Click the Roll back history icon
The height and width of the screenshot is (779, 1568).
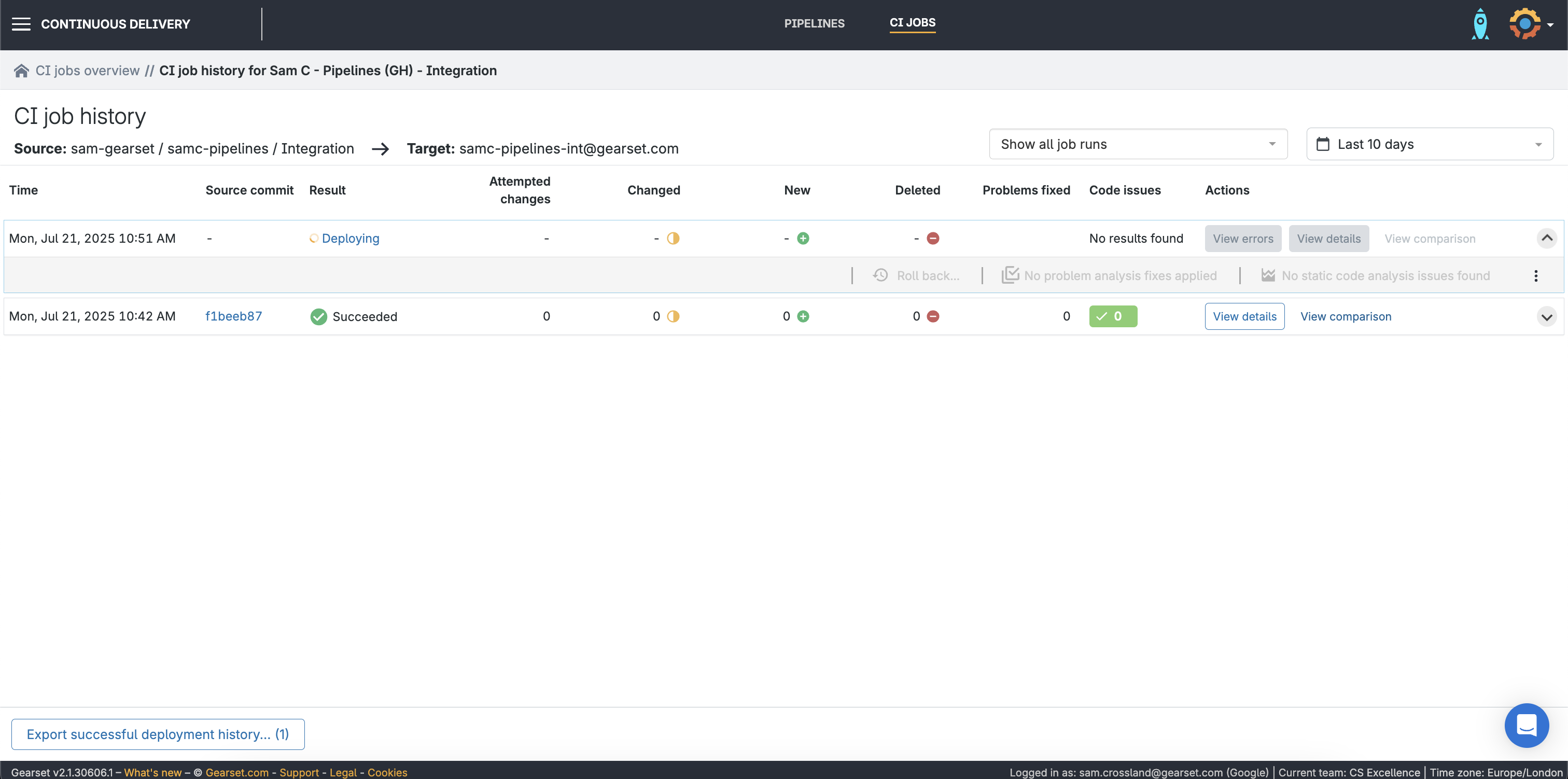click(x=880, y=275)
